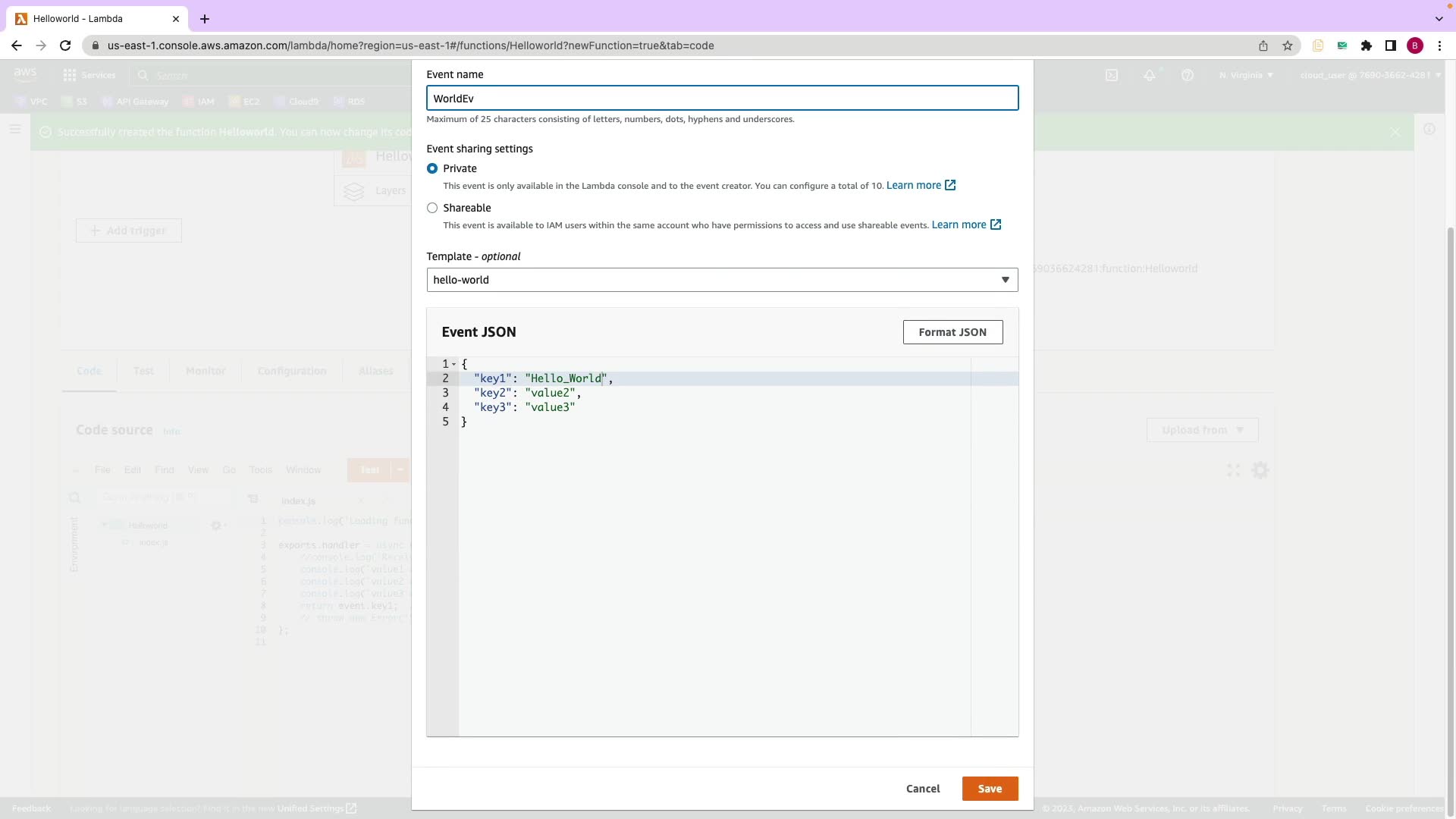Image resolution: width=1456 pixels, height=819 pixels.
Task: Open a new browser tab
Action: point(205,18)
